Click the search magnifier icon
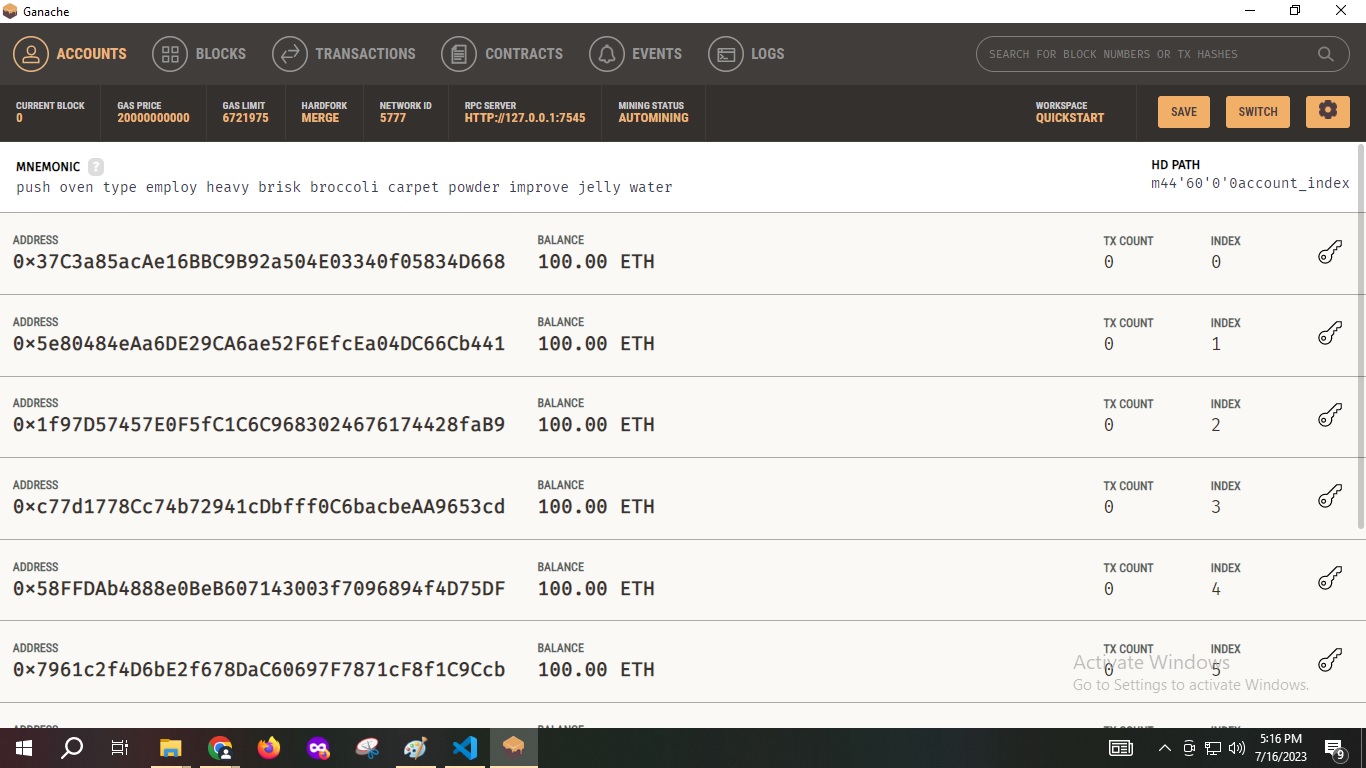Screen dimensions: 1366x768 1326,54
